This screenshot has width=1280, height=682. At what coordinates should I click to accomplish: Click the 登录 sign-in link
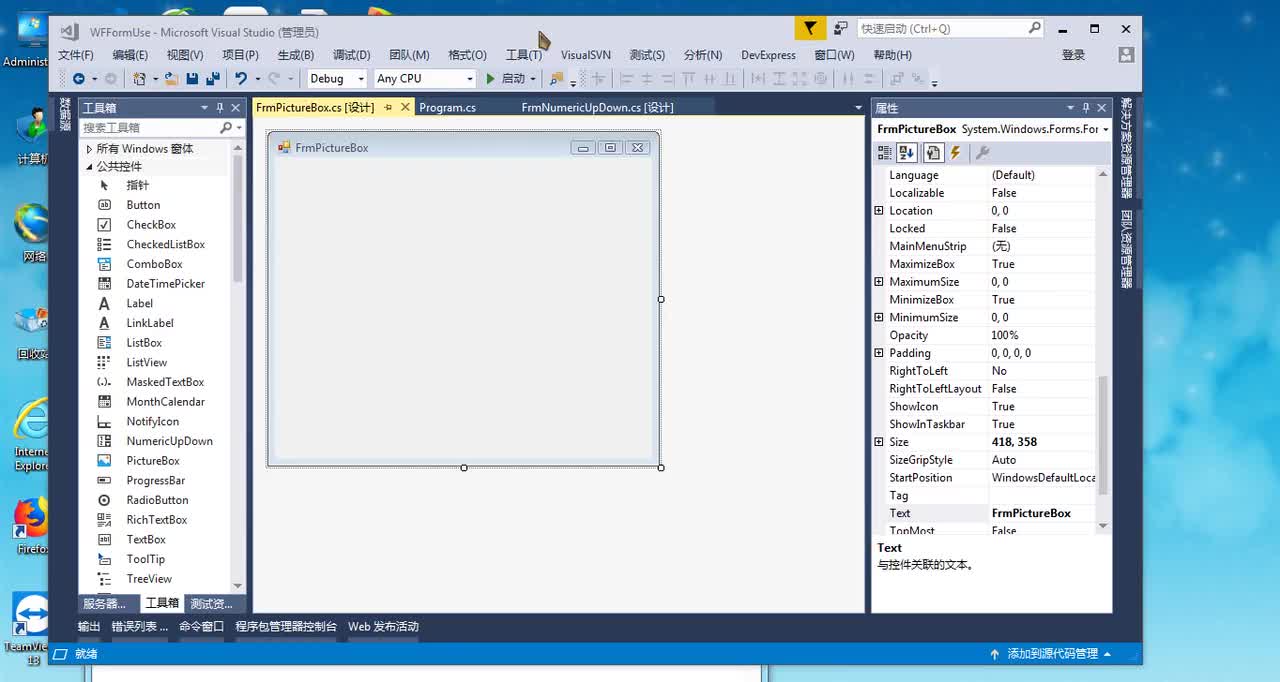1073,55
